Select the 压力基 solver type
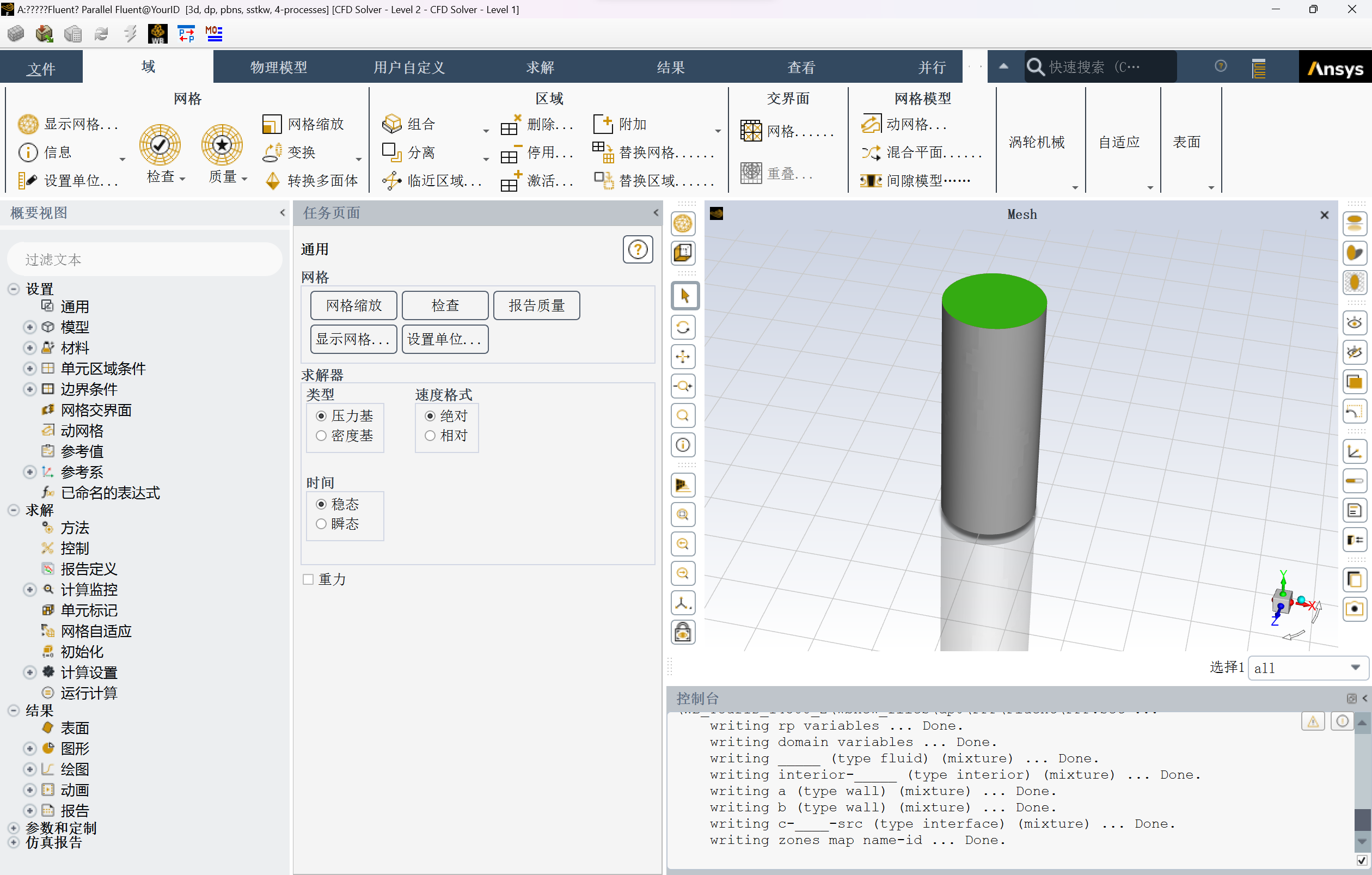Viewport: 1372px width, 875px height. 321,416
